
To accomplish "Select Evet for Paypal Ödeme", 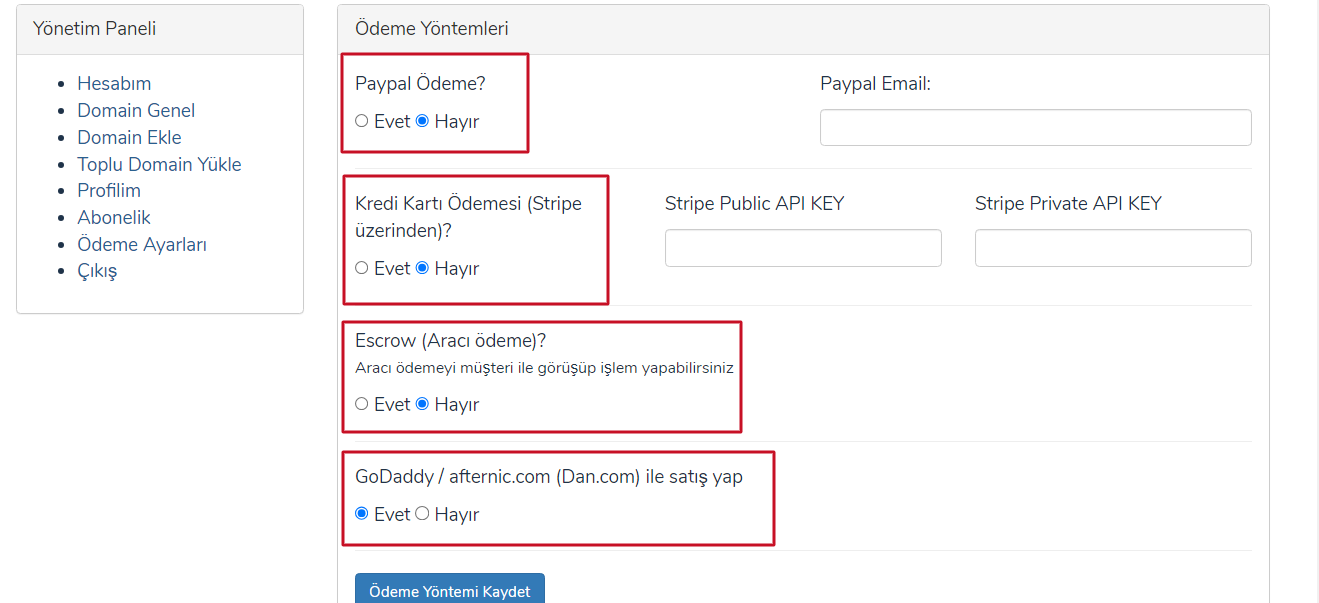I will tap(362, 121).
